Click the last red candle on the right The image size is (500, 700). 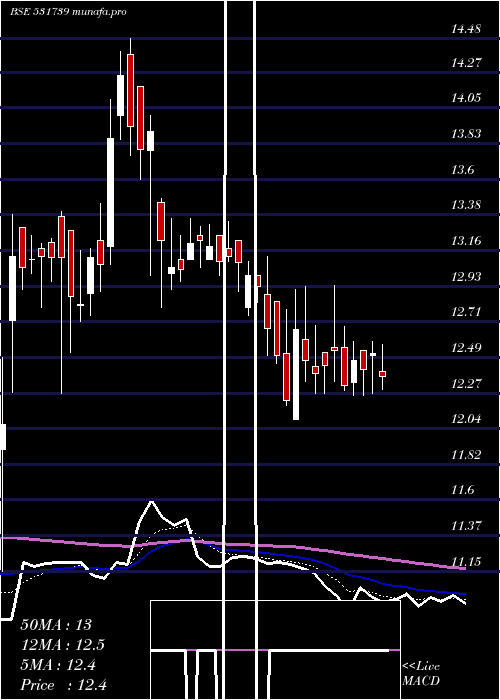point(383,374)
